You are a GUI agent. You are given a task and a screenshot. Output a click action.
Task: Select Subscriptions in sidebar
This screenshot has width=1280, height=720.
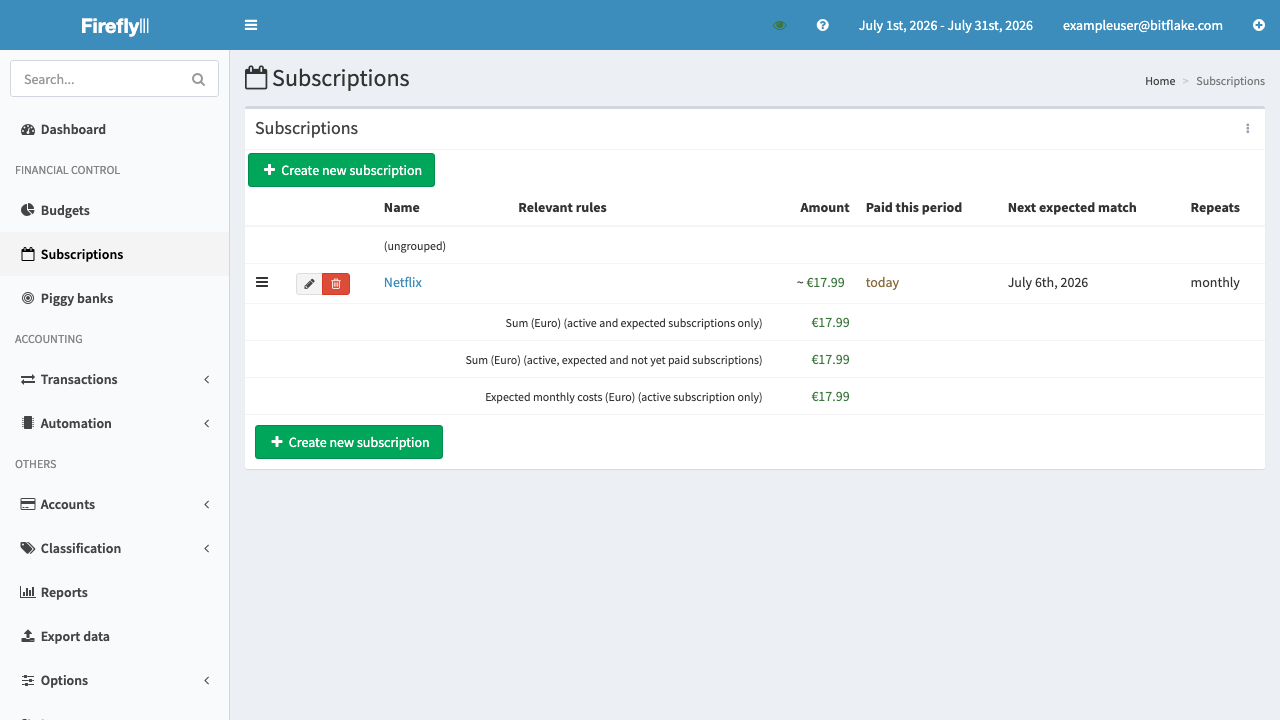[115, 254]
